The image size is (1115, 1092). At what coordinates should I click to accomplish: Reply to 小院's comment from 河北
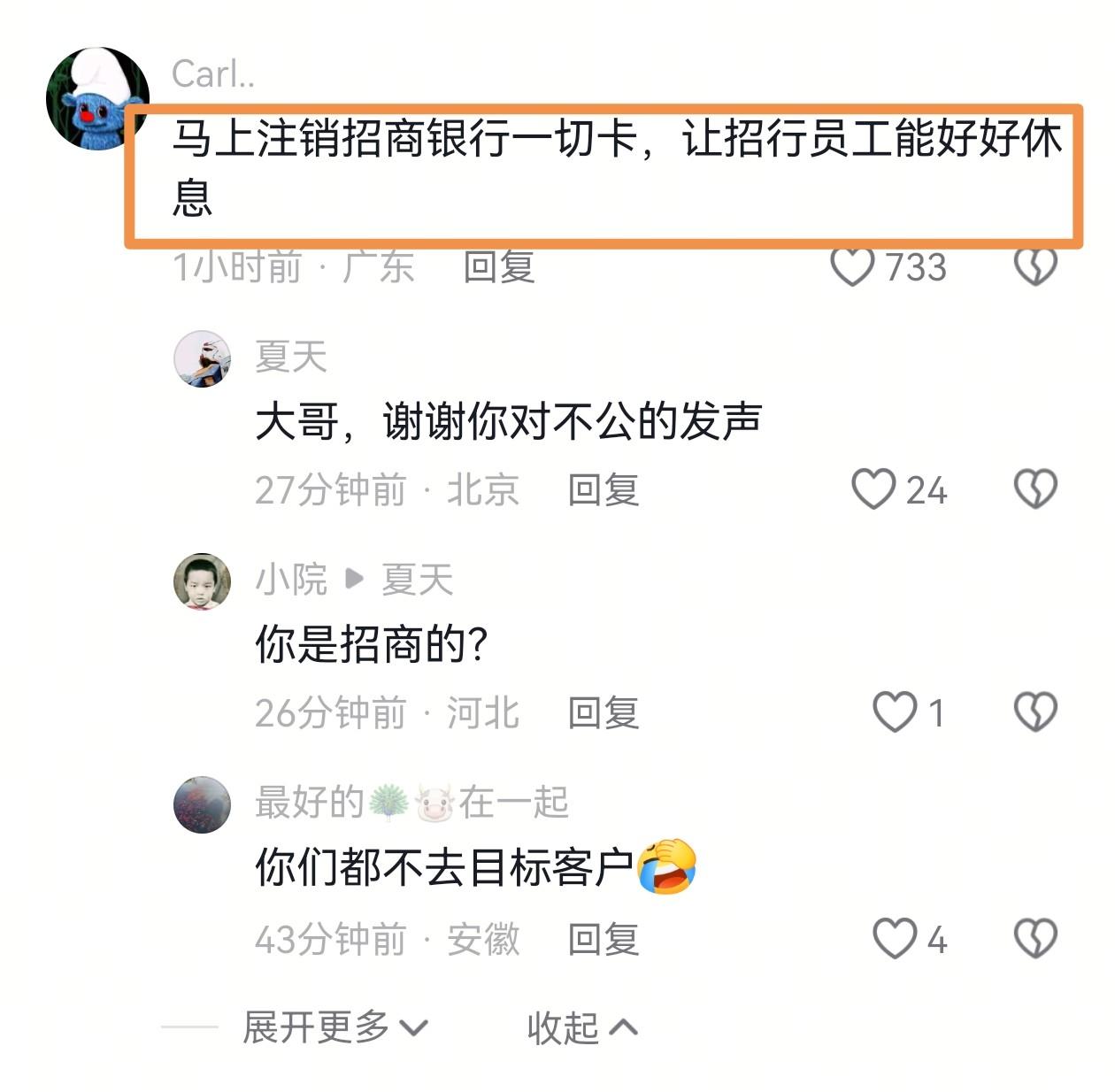[x=604, y=712]
